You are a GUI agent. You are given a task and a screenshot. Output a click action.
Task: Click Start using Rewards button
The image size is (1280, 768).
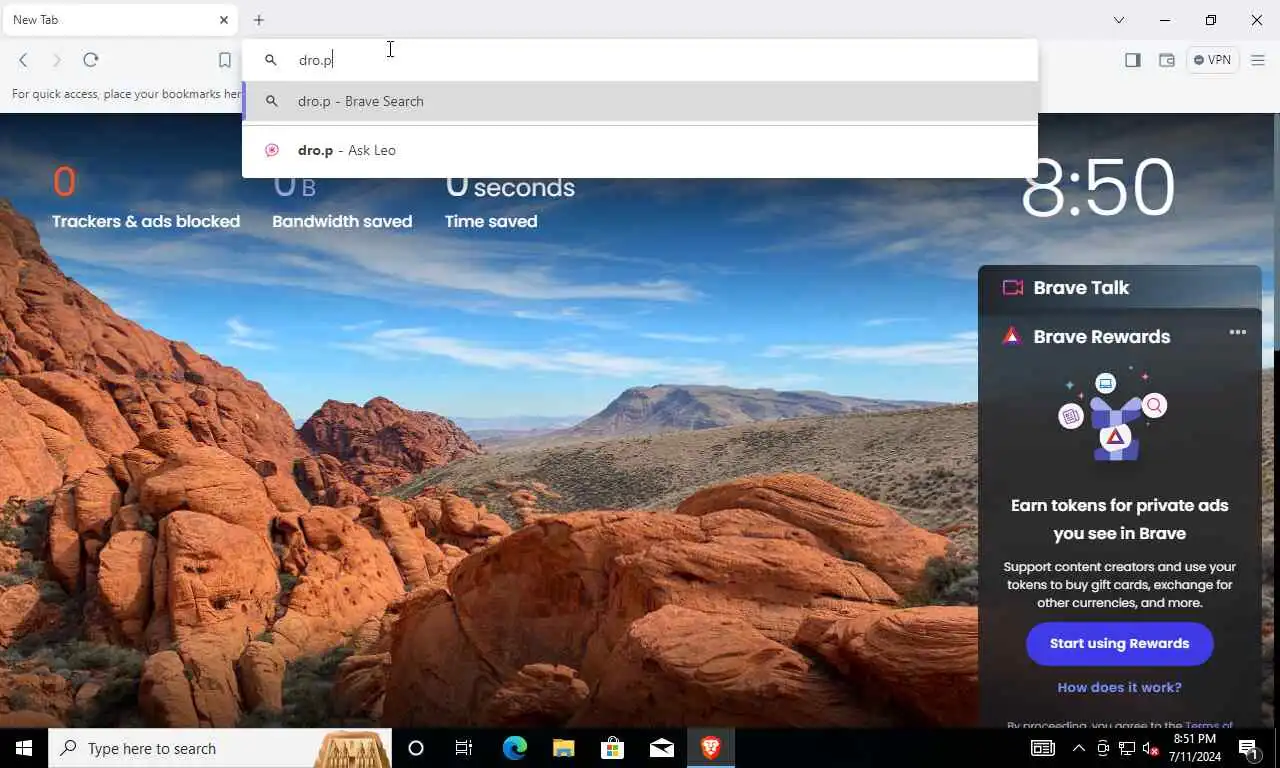click(x=1120, y=644)
